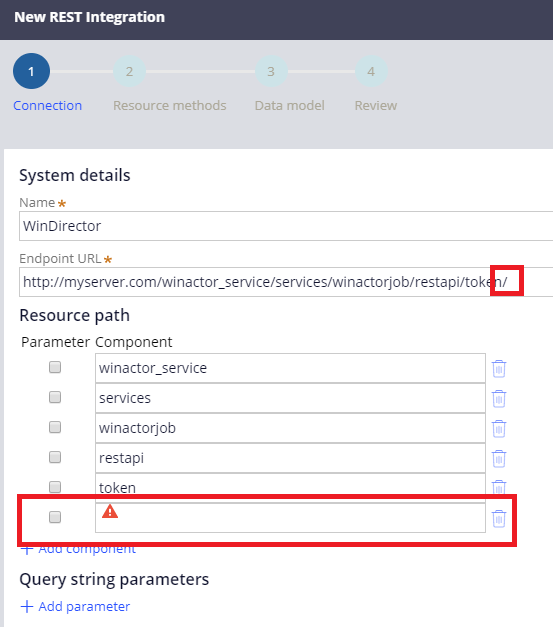
Task: Delete the winactor_service path component
Action: tap(499, 368)
